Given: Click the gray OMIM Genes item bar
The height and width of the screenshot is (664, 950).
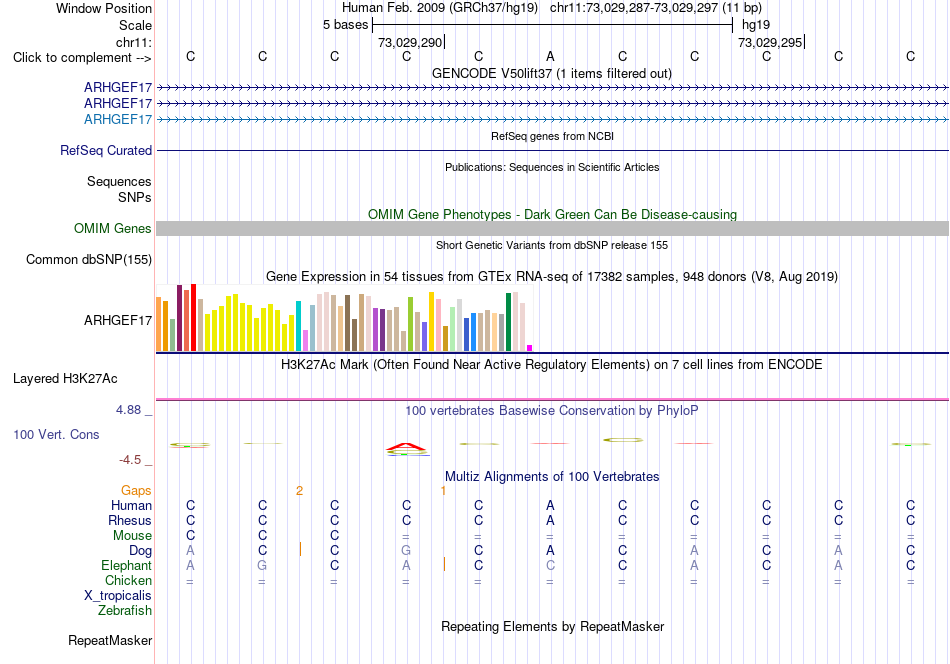Looking at the screenshot, I should 552,228.
